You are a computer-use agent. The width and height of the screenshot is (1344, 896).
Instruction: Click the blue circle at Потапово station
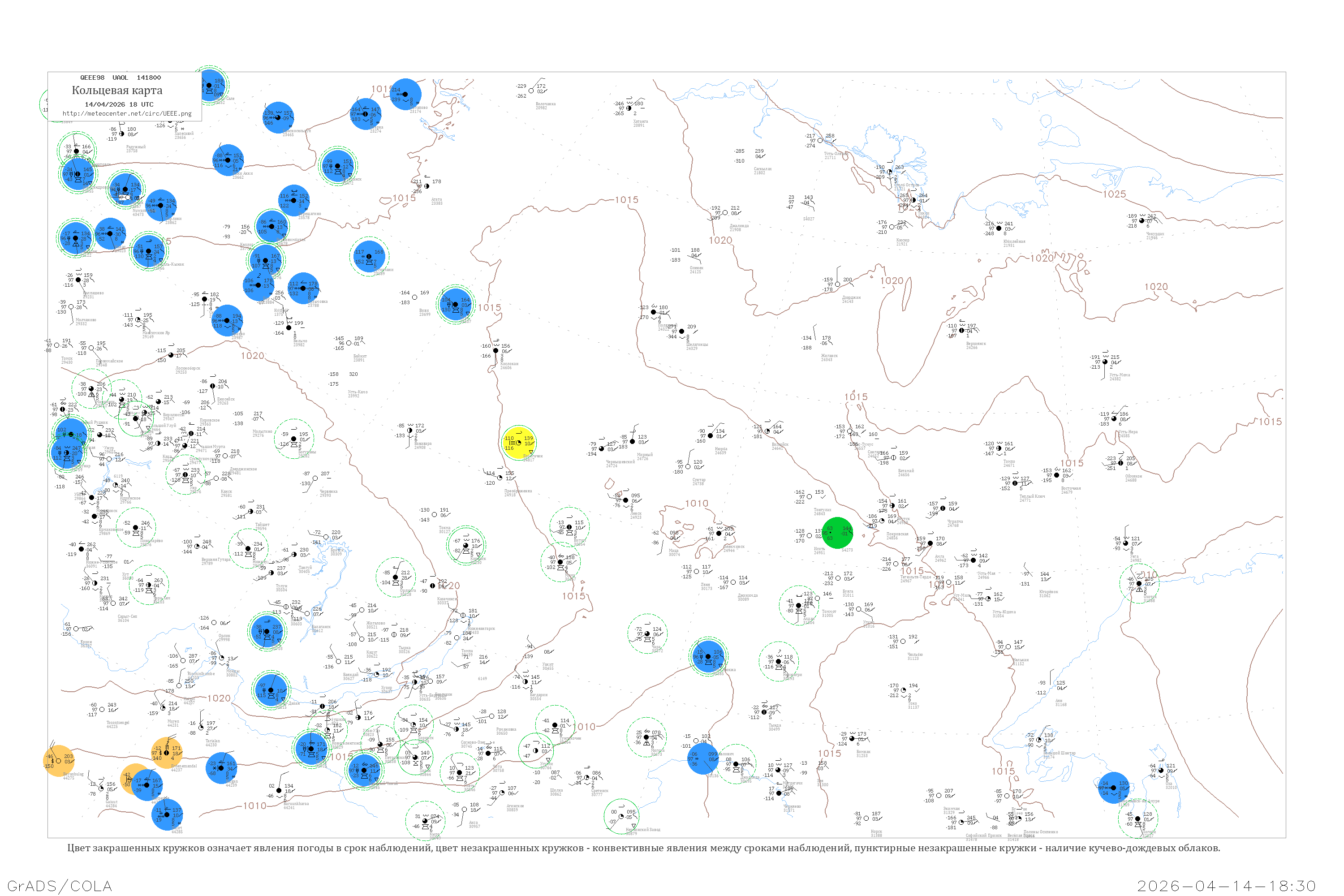[x=405, y=94]
